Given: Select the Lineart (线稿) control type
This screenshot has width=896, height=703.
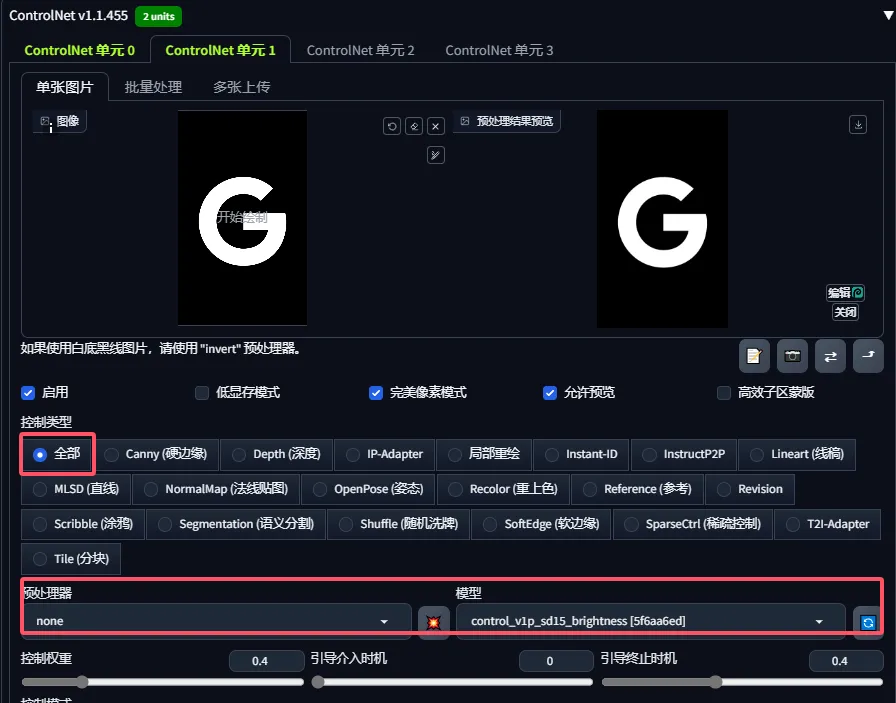Looking at the screenshot, I should pyautogui.click(x=797, y=454).
